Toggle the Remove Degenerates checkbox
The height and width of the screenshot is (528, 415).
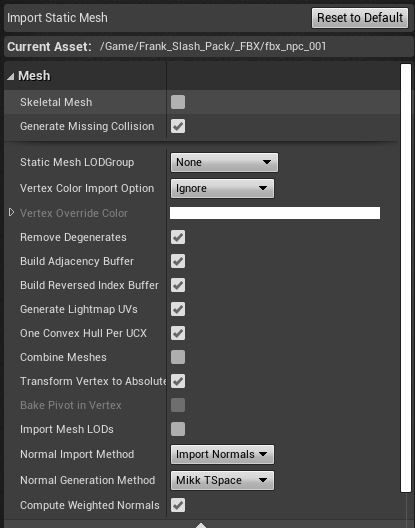178,237
